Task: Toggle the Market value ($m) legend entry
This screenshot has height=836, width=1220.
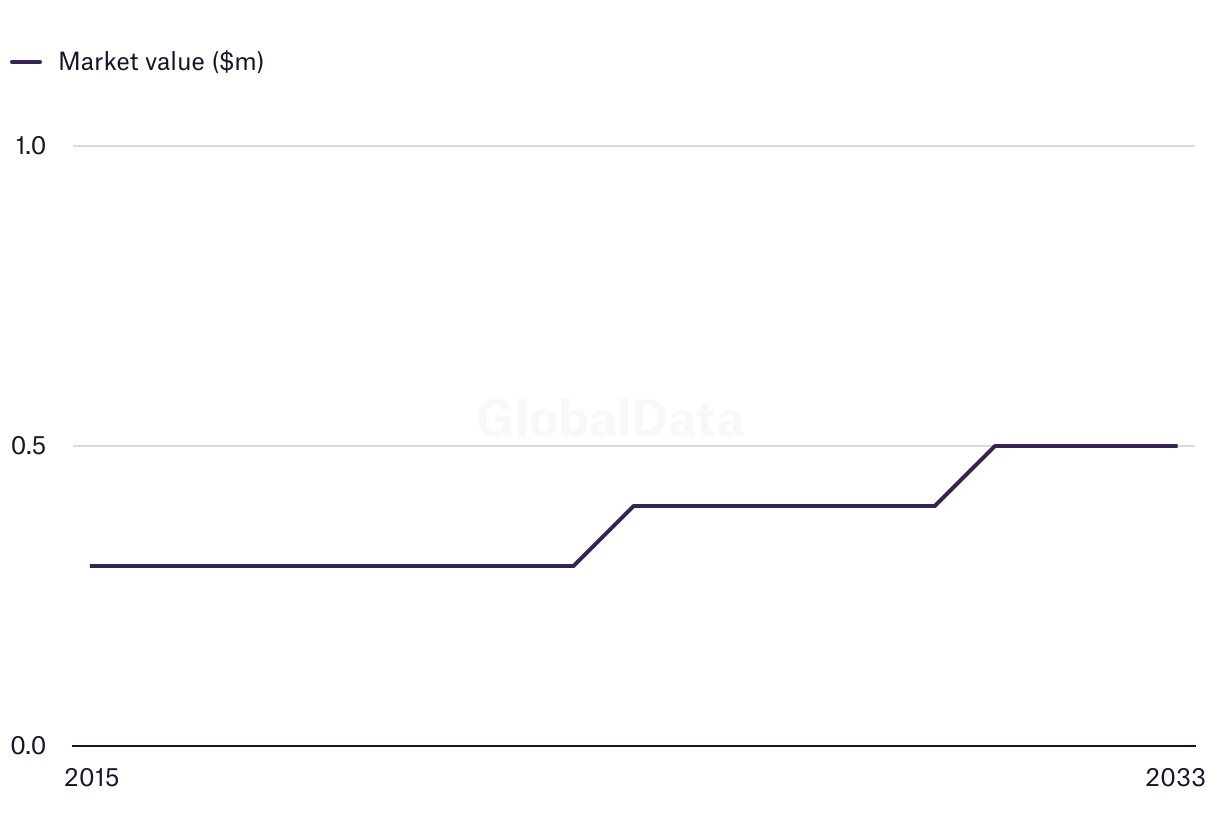Action: pos(137,61)
